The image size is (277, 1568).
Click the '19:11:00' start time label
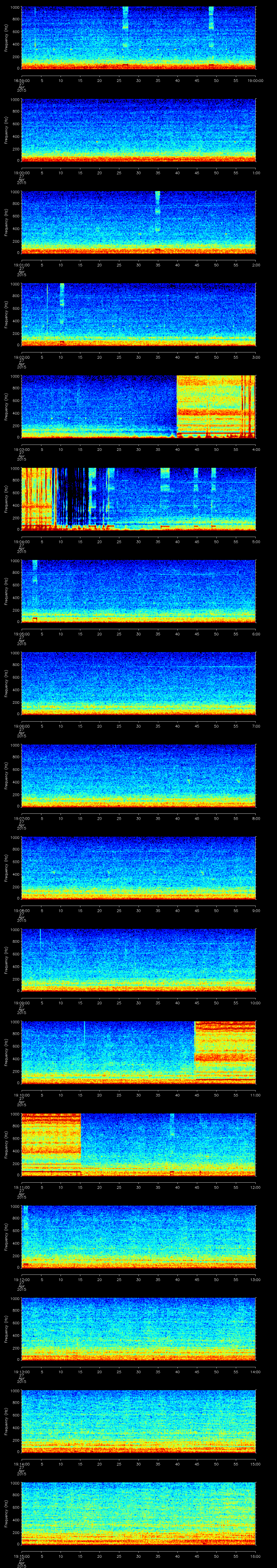pyautogui.click(x=21, y=1187)
